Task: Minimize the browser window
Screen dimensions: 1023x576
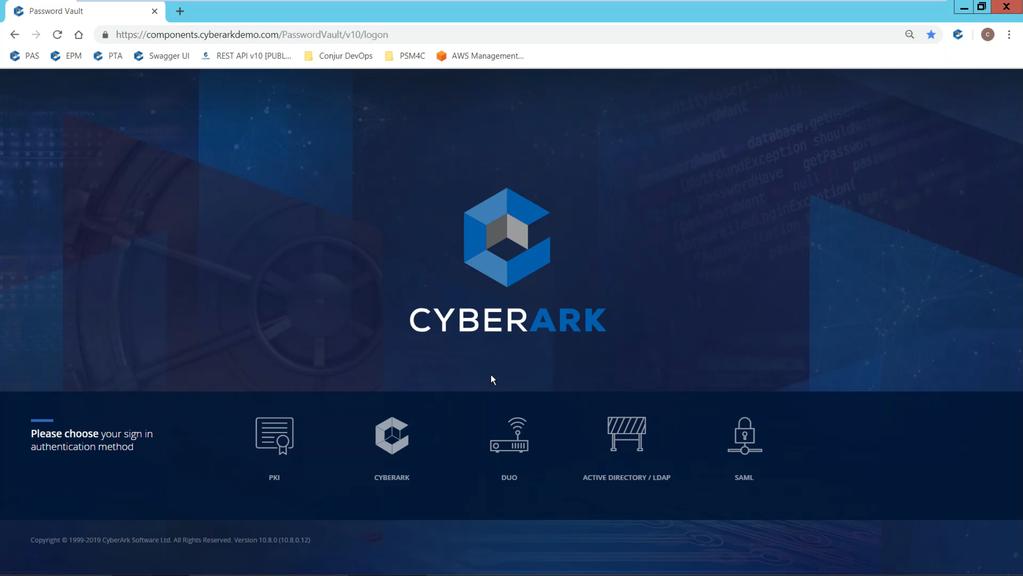Action: (964, 7)
